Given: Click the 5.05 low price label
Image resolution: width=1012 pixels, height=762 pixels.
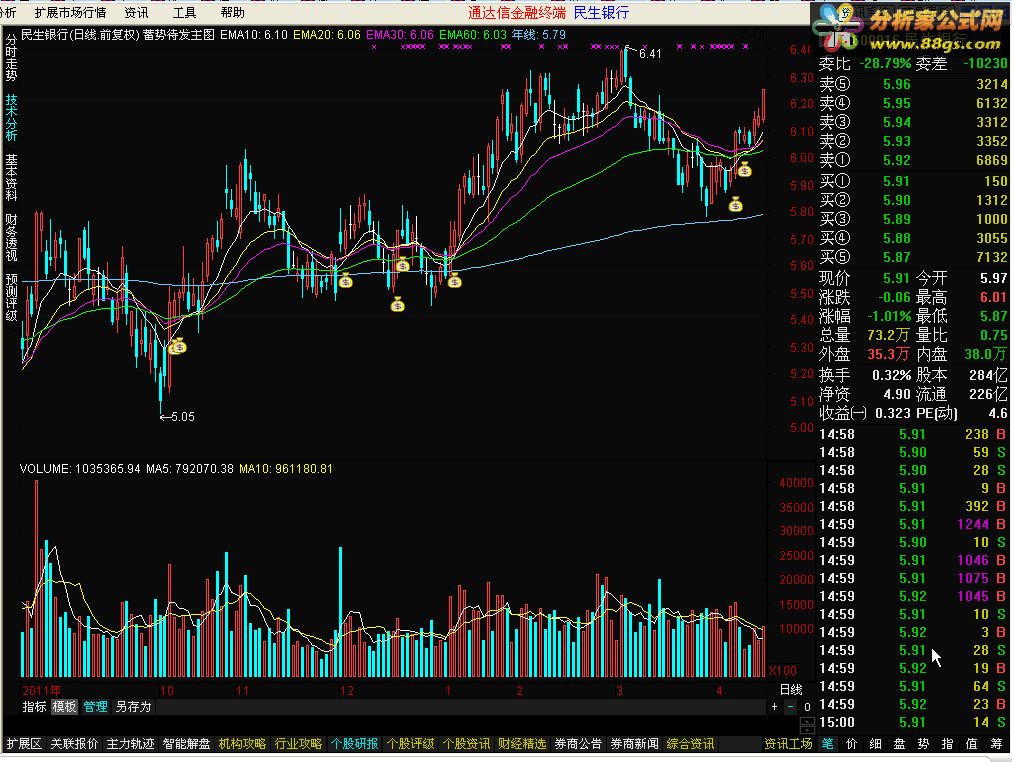Looking at the screenshot, I should pos(183,417).
